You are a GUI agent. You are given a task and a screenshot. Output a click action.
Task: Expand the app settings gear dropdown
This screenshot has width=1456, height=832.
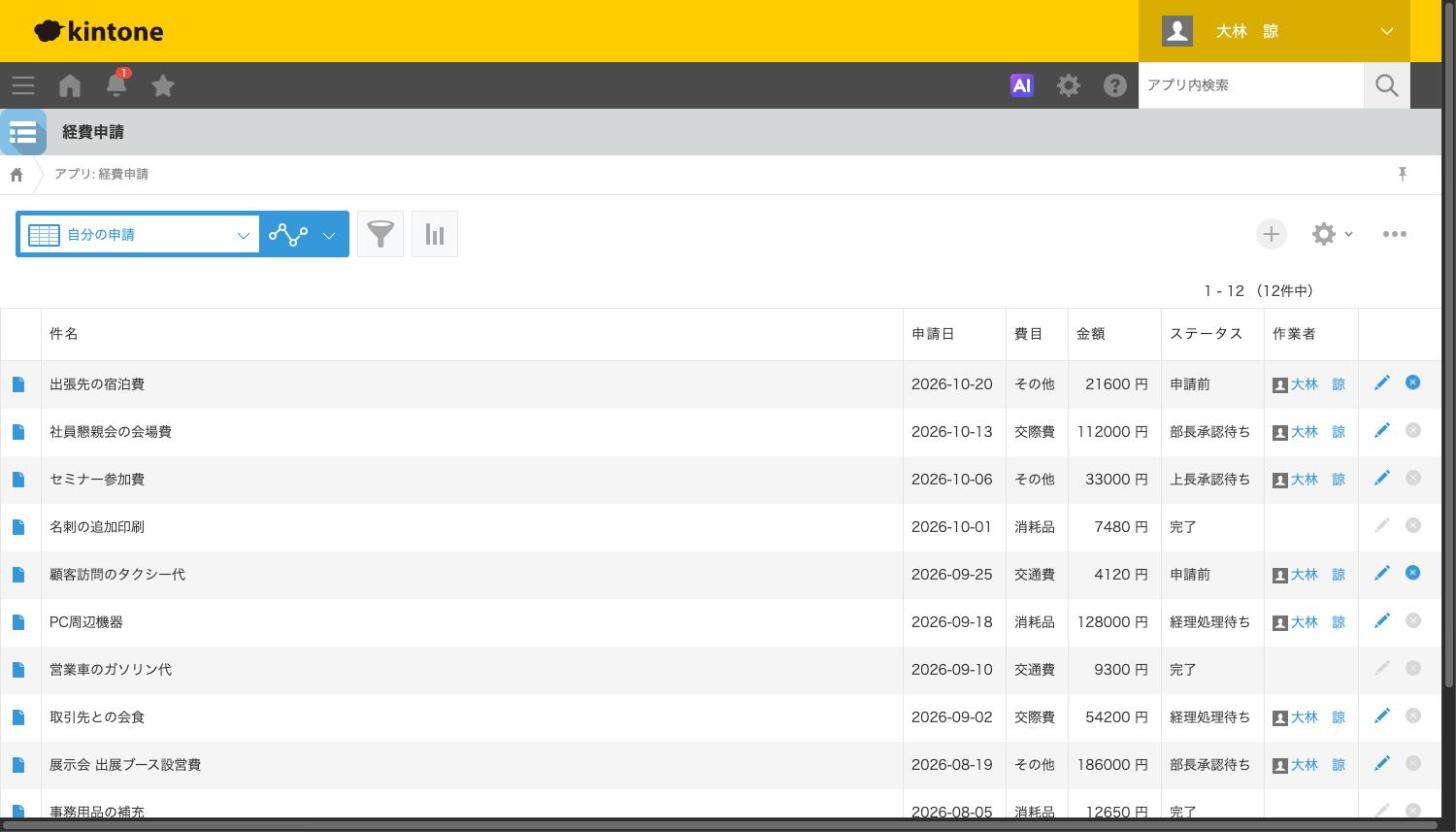tap(1332, 234)
